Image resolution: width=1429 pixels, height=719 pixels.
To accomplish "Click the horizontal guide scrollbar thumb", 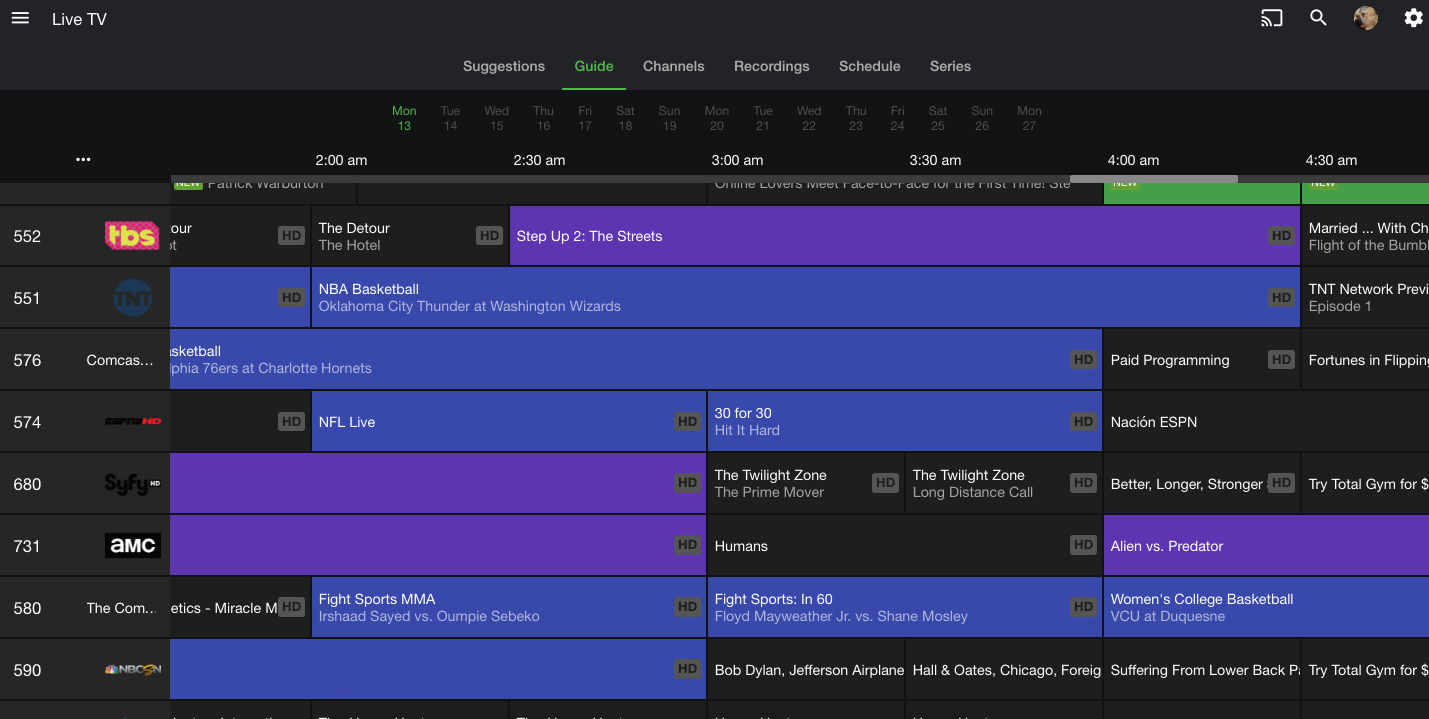I will [1154, 179].
